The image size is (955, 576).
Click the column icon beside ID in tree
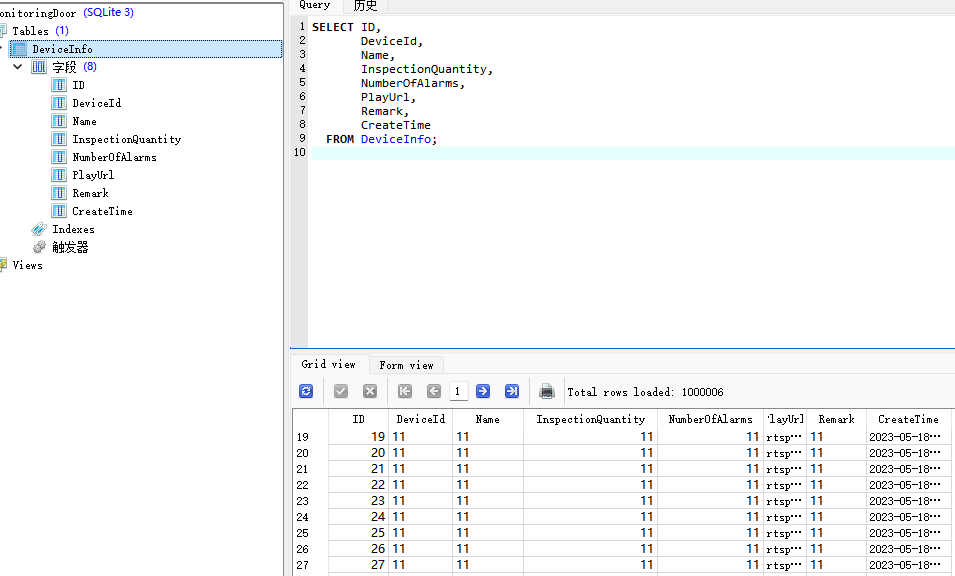click(x=59, y=85)
